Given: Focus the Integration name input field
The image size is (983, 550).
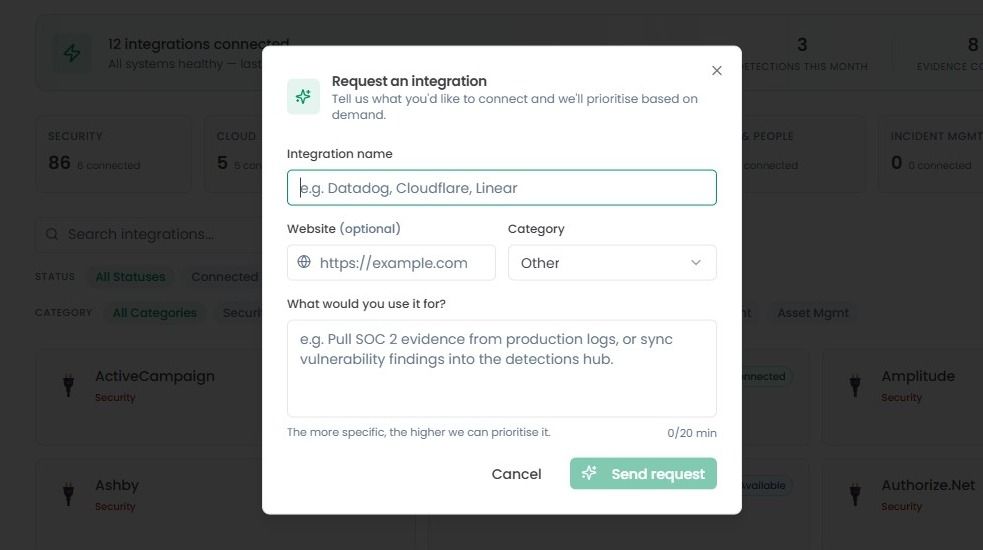Looking at the screenshot, I should (502, 188).
